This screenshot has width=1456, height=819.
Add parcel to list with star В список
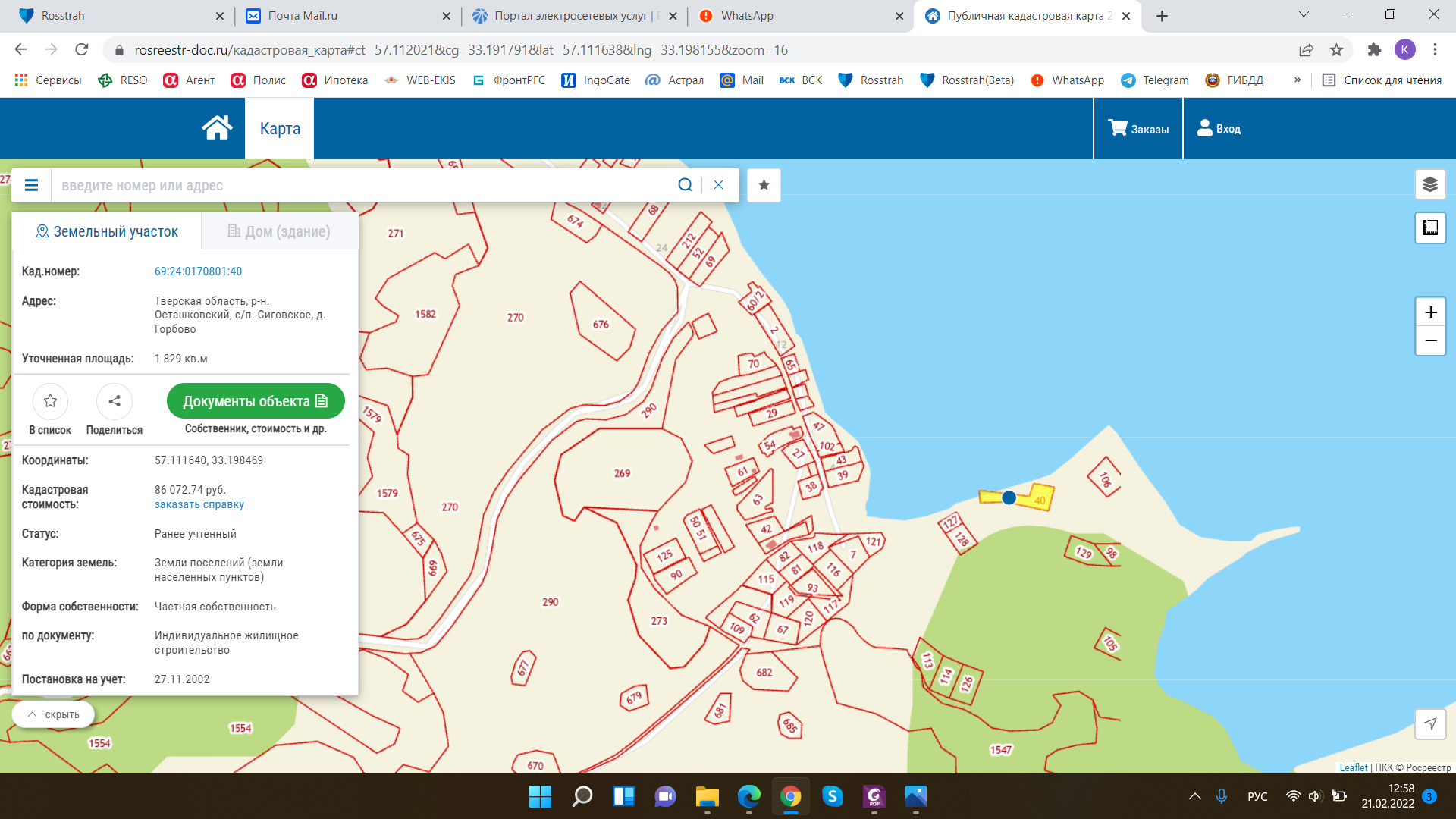tap(50, 401)
